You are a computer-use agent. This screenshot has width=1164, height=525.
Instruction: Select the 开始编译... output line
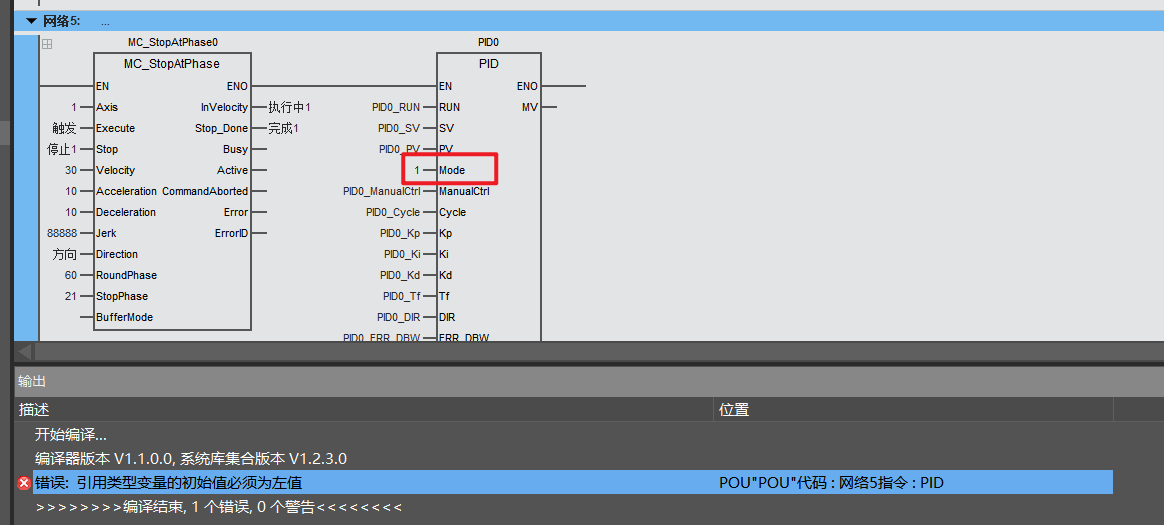[71, 434]
